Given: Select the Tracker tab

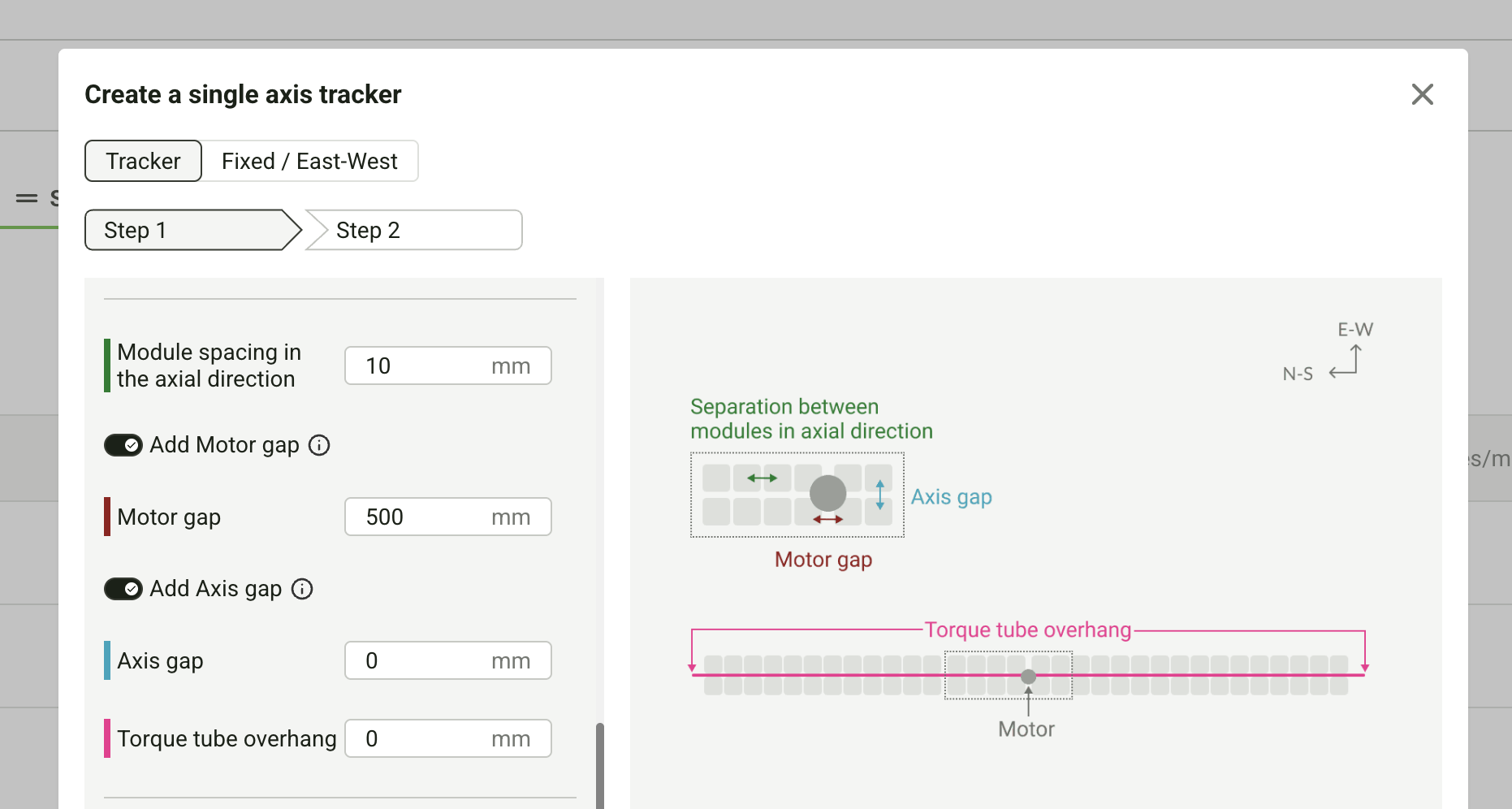Looking at the screenshot, I should click(143, 161).
